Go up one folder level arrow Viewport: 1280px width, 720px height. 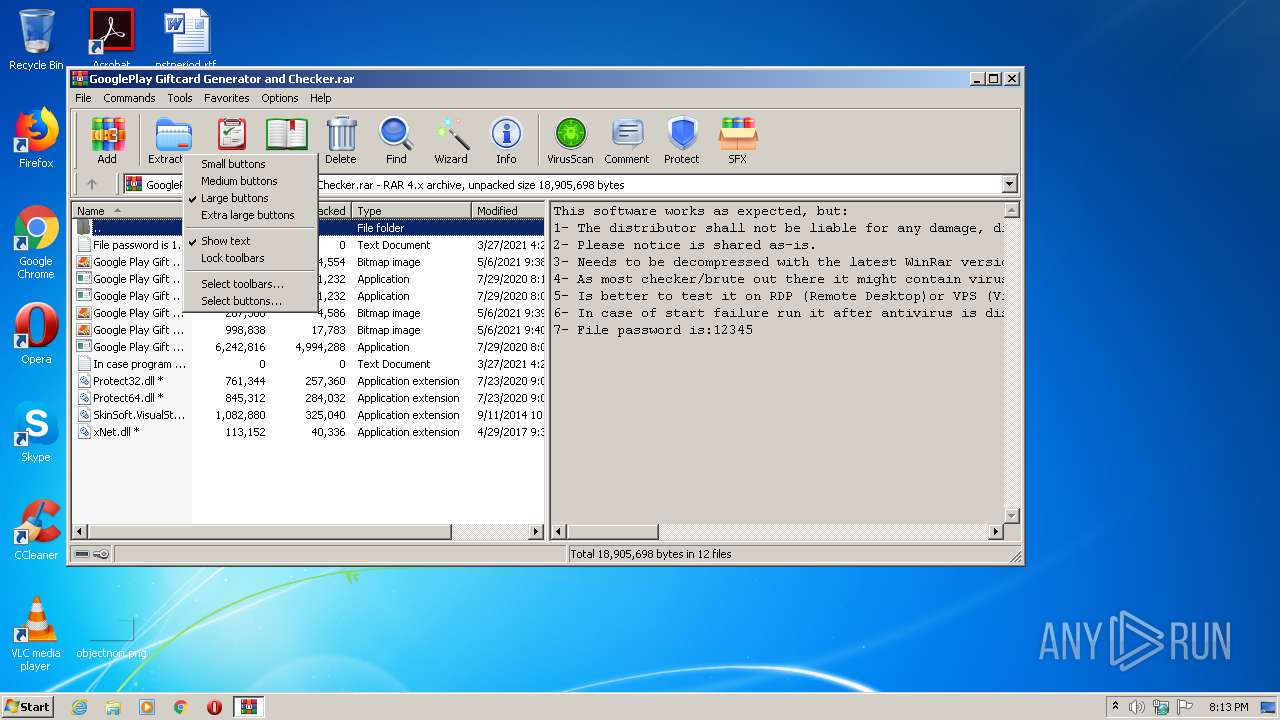pyautogui.click(x=92, y=184)
